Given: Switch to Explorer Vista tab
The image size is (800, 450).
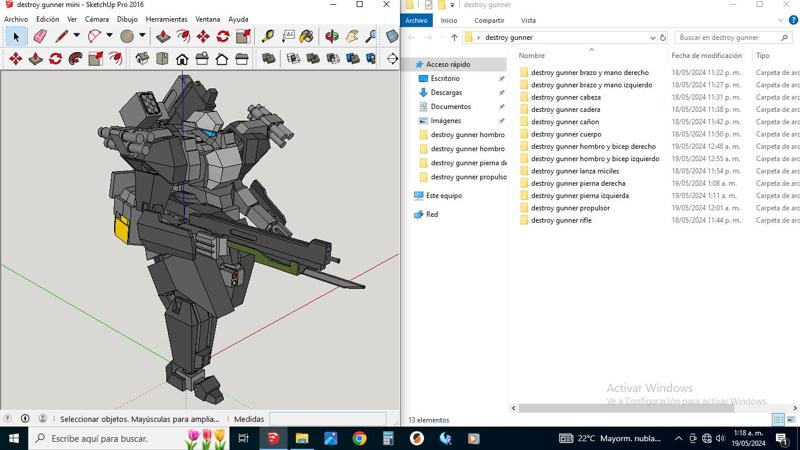Looking at the screenshot, I should coord(528,20).
